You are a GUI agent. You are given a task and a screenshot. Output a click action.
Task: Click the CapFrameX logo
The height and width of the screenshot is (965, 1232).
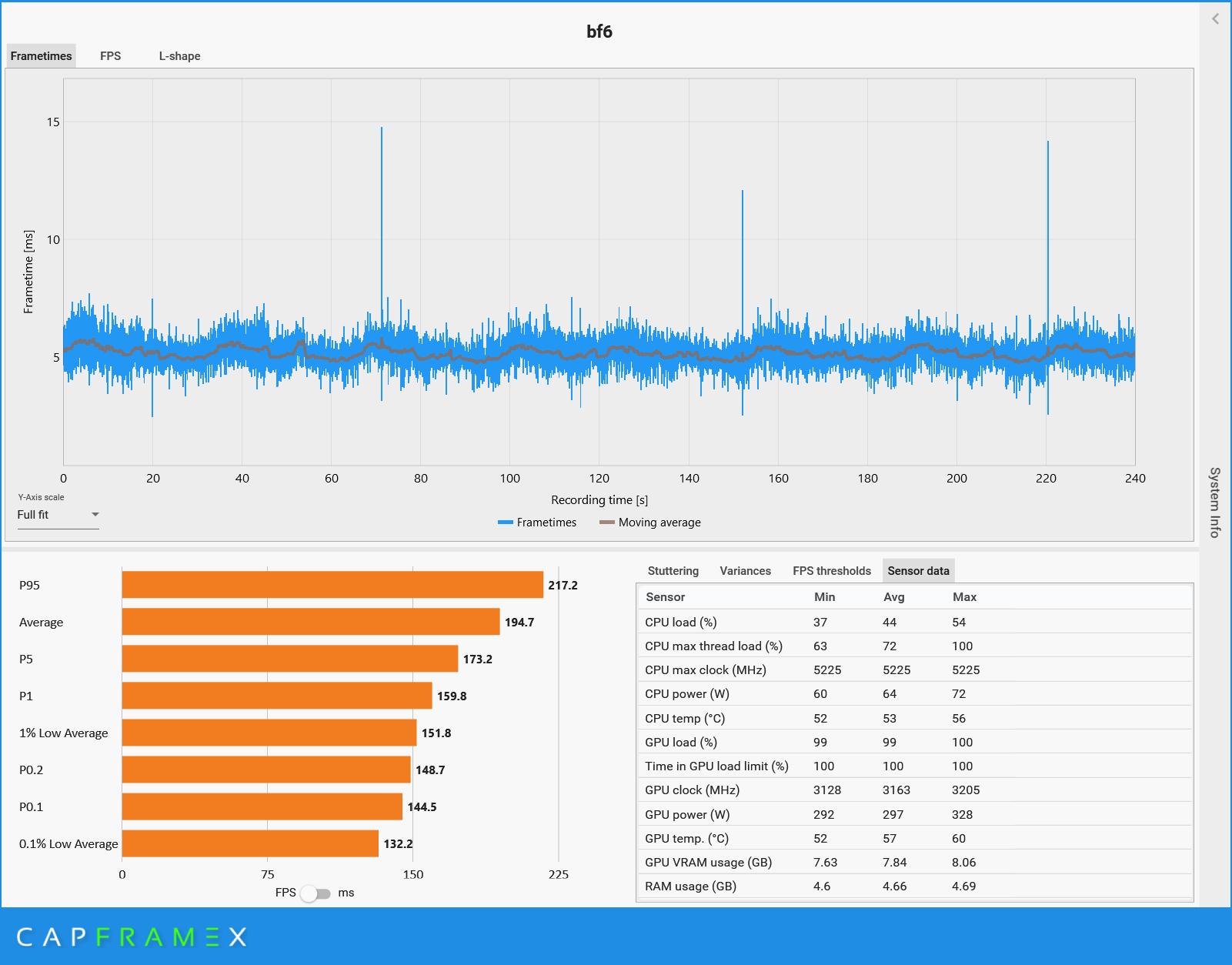tap(132, 937)
